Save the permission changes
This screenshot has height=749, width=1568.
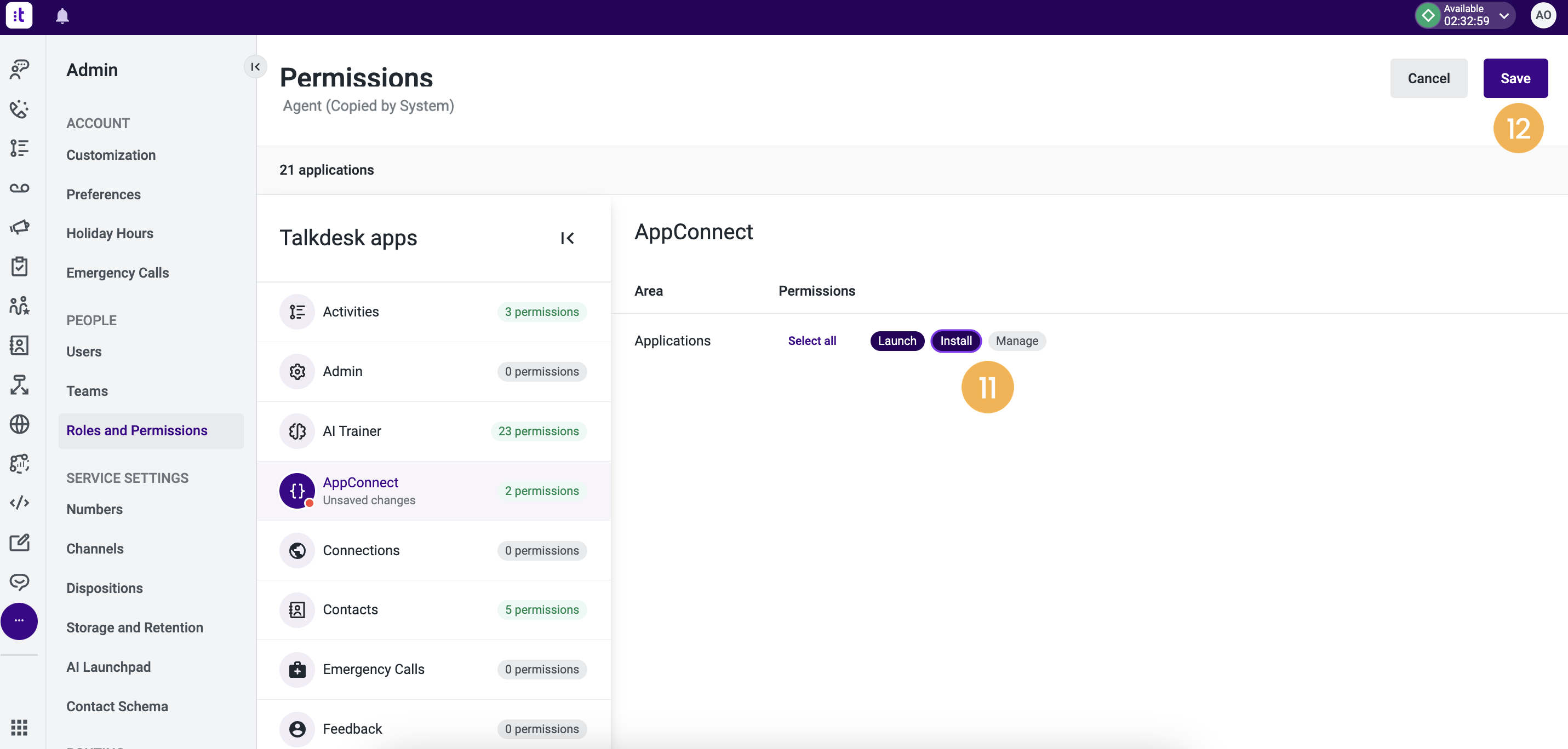click(1514, 78)
